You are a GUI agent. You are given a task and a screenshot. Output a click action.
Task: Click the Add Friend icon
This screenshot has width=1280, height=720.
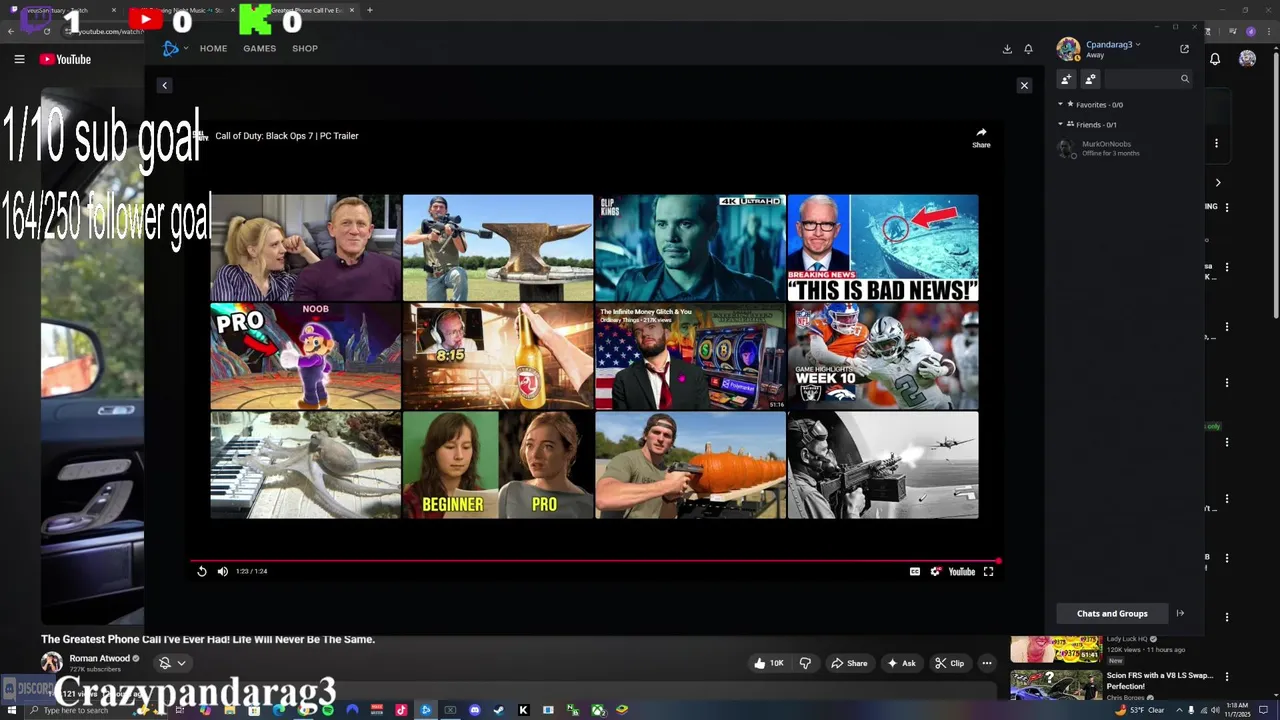(1066, 79)
